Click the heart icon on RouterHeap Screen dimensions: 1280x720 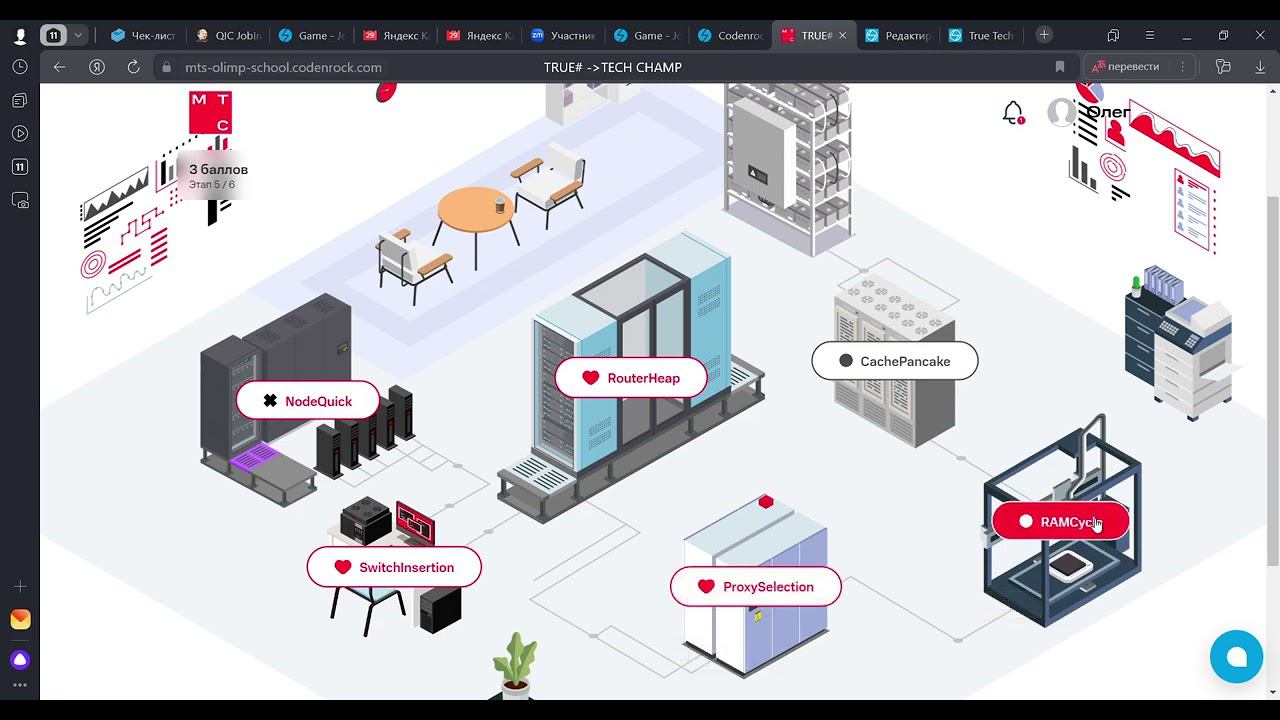point(590,378)
